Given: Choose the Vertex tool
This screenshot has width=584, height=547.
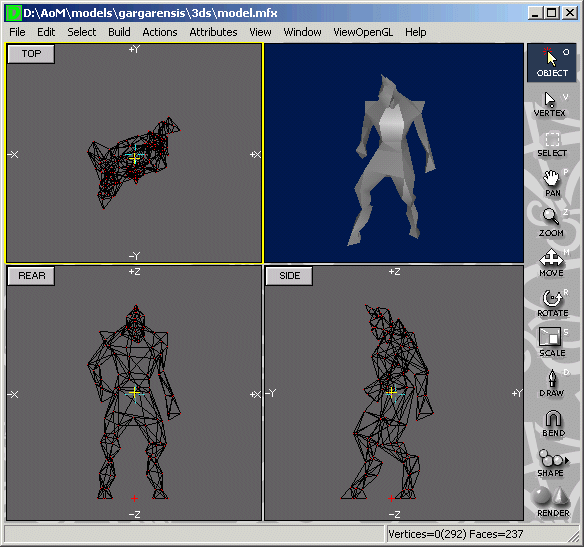Looking at the screenshot, I should (550, 105).
